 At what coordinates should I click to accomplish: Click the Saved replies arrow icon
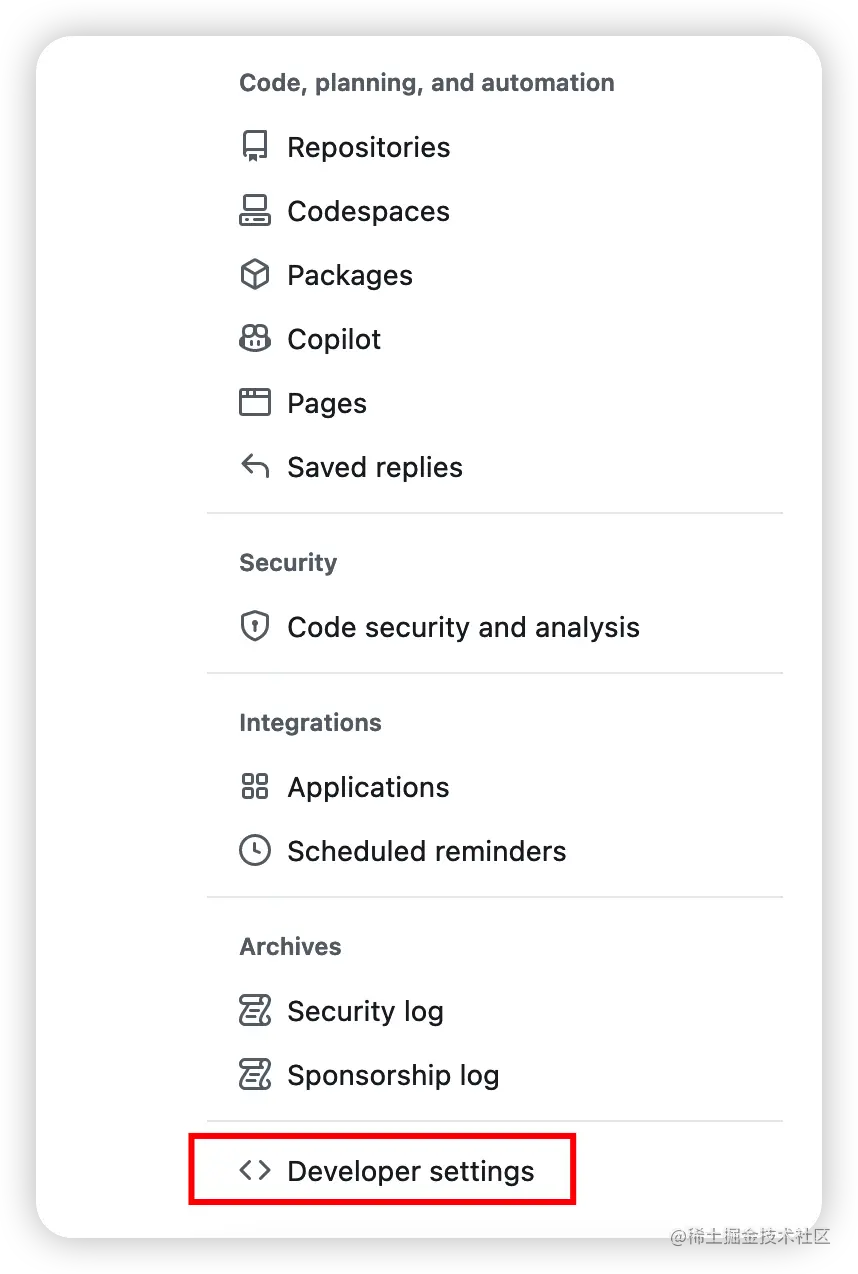pos(255,467)
